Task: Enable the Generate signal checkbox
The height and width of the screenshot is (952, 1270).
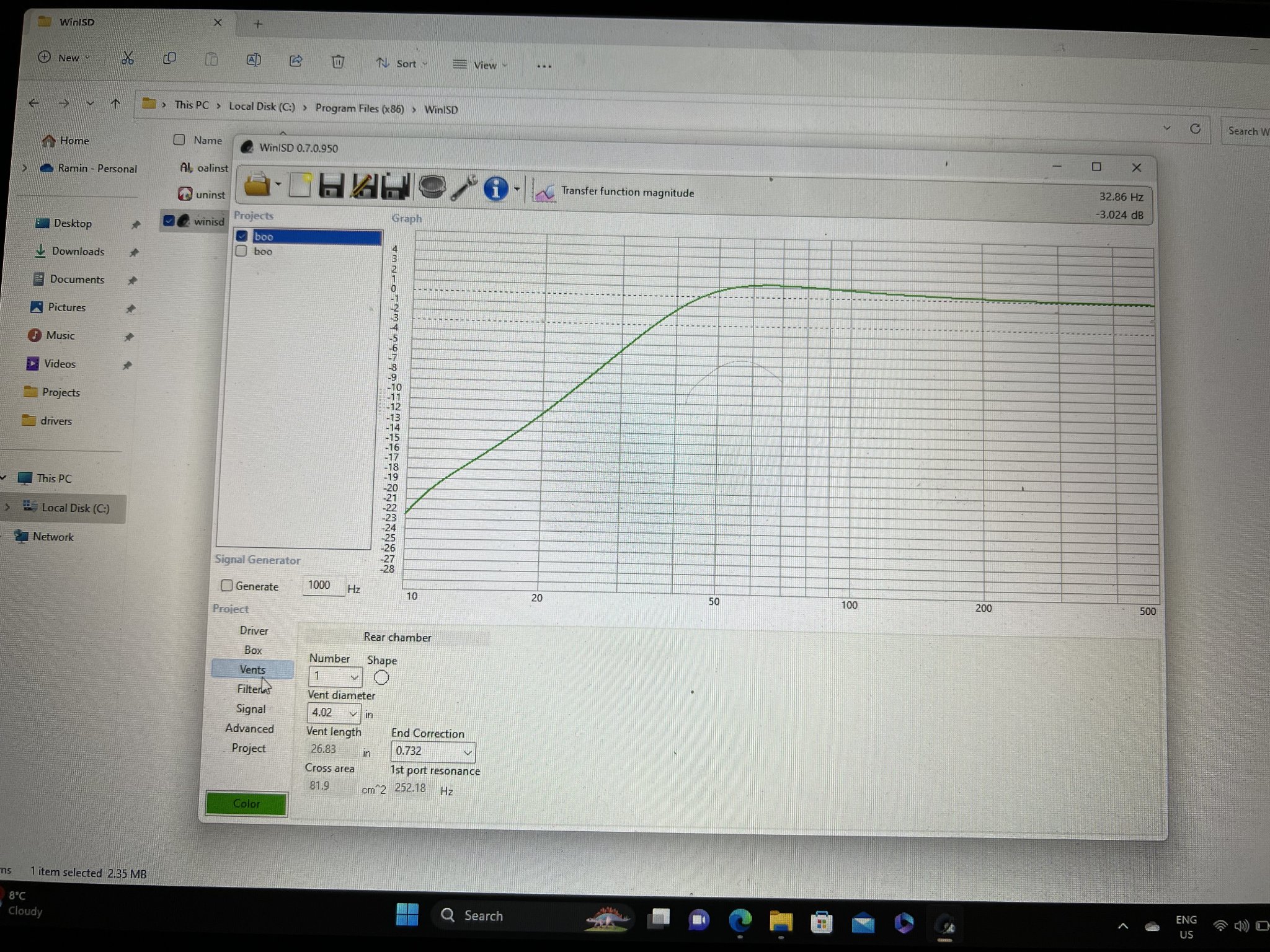Action: 227,585
